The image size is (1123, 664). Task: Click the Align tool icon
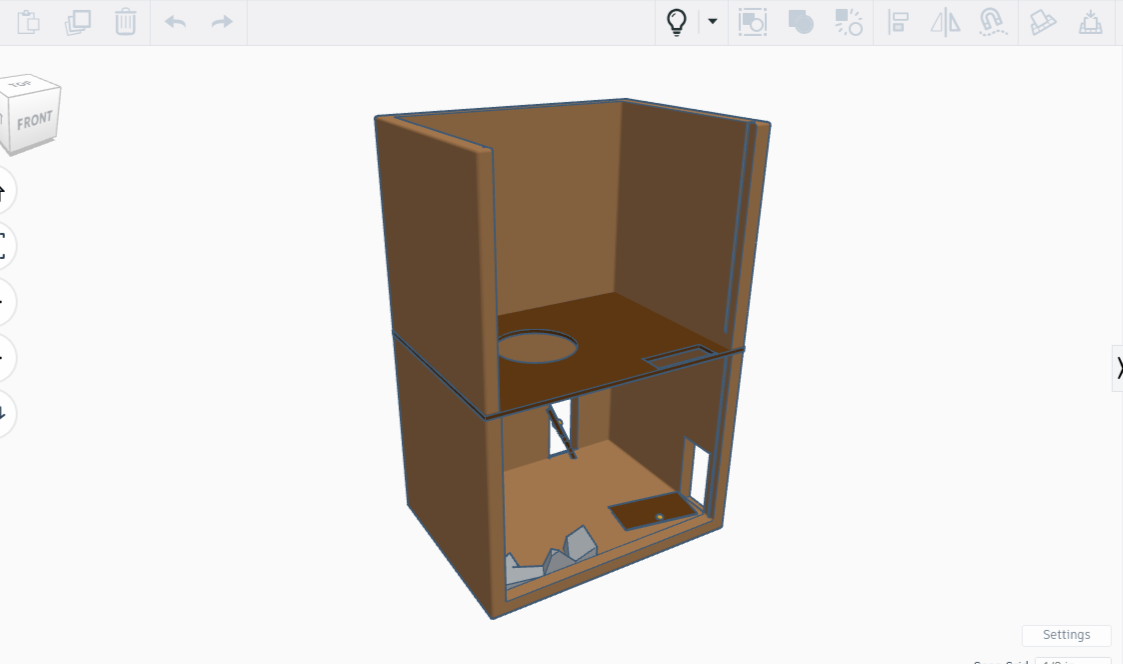tap(898, 22)
